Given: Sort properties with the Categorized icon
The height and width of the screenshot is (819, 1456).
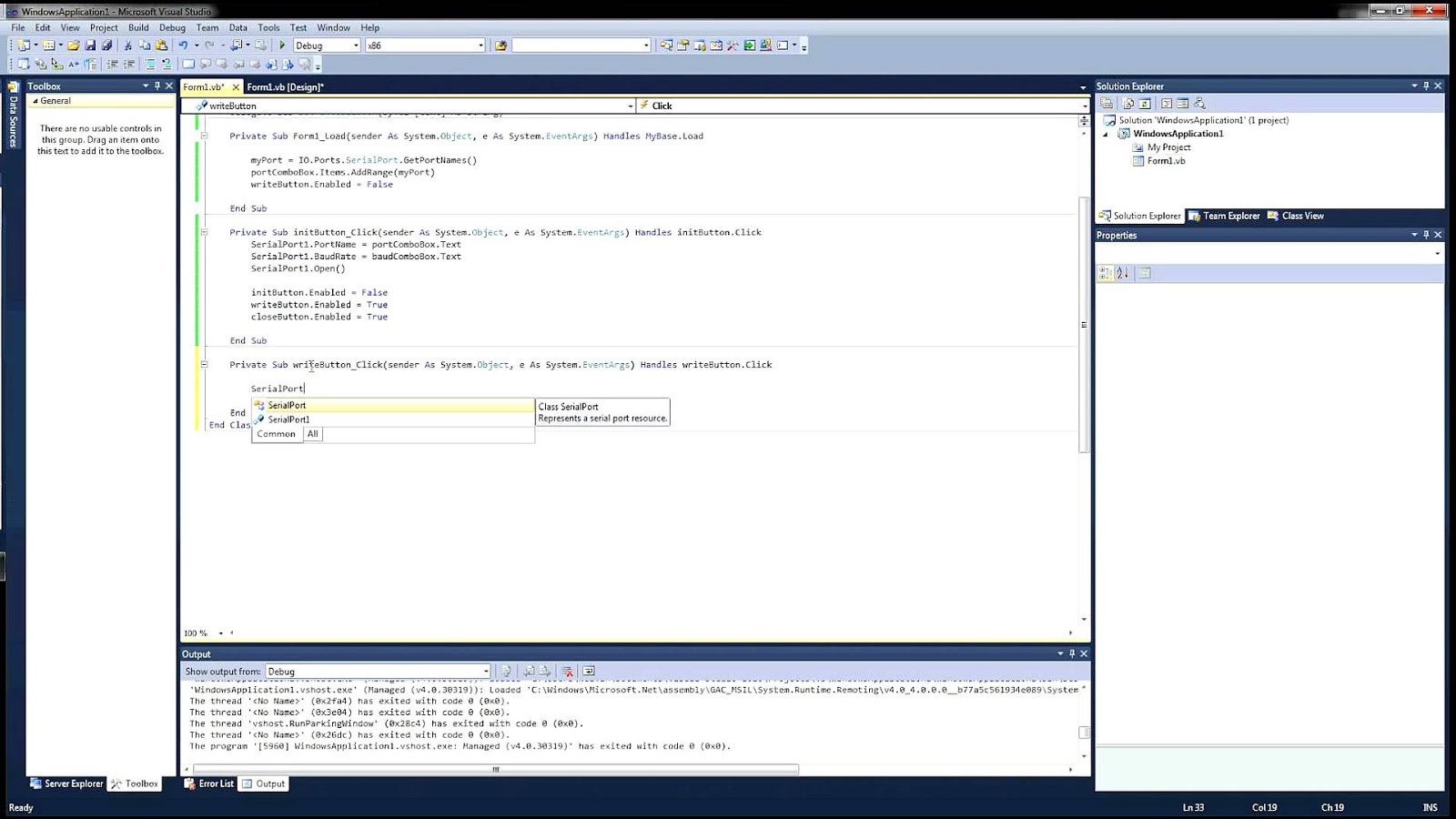Looking at the screenshot, I should tap(1106, 273).
